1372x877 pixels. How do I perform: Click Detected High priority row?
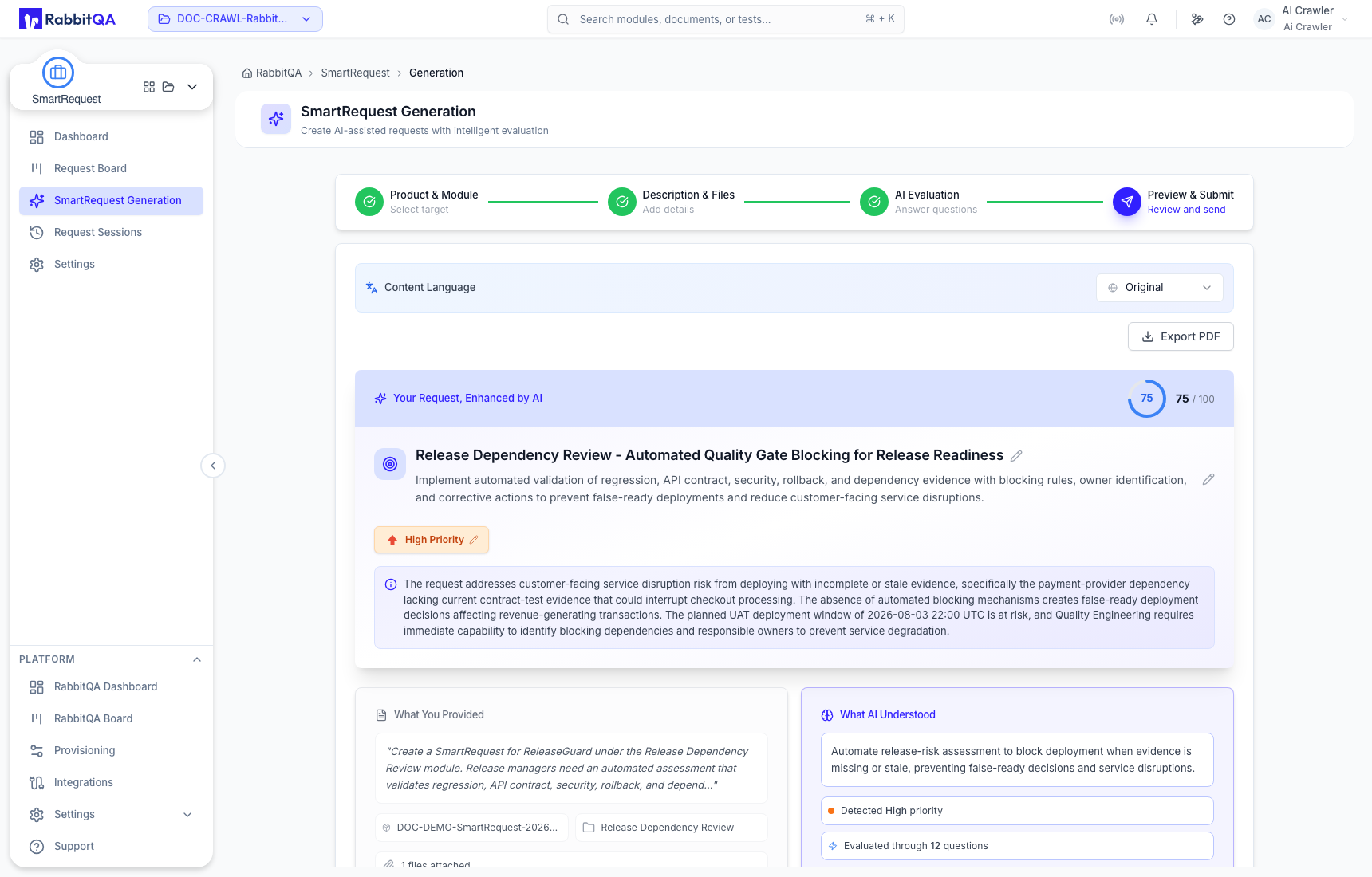tap(1017, 811)
